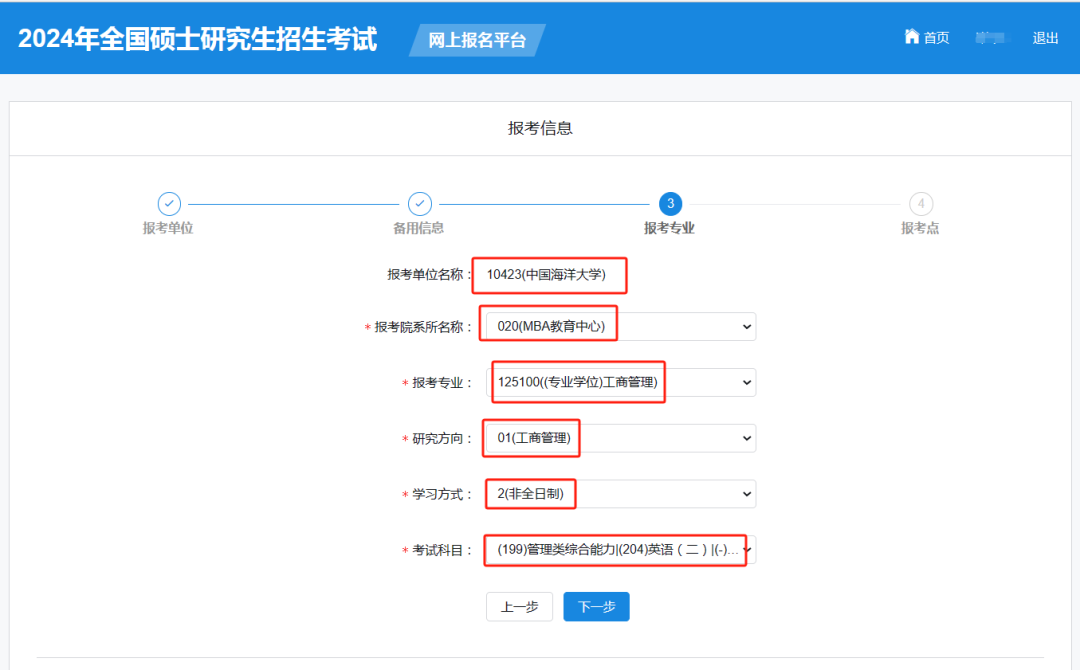
Task: Select the 报考专业 step label
Action: [x=669, y=228]
